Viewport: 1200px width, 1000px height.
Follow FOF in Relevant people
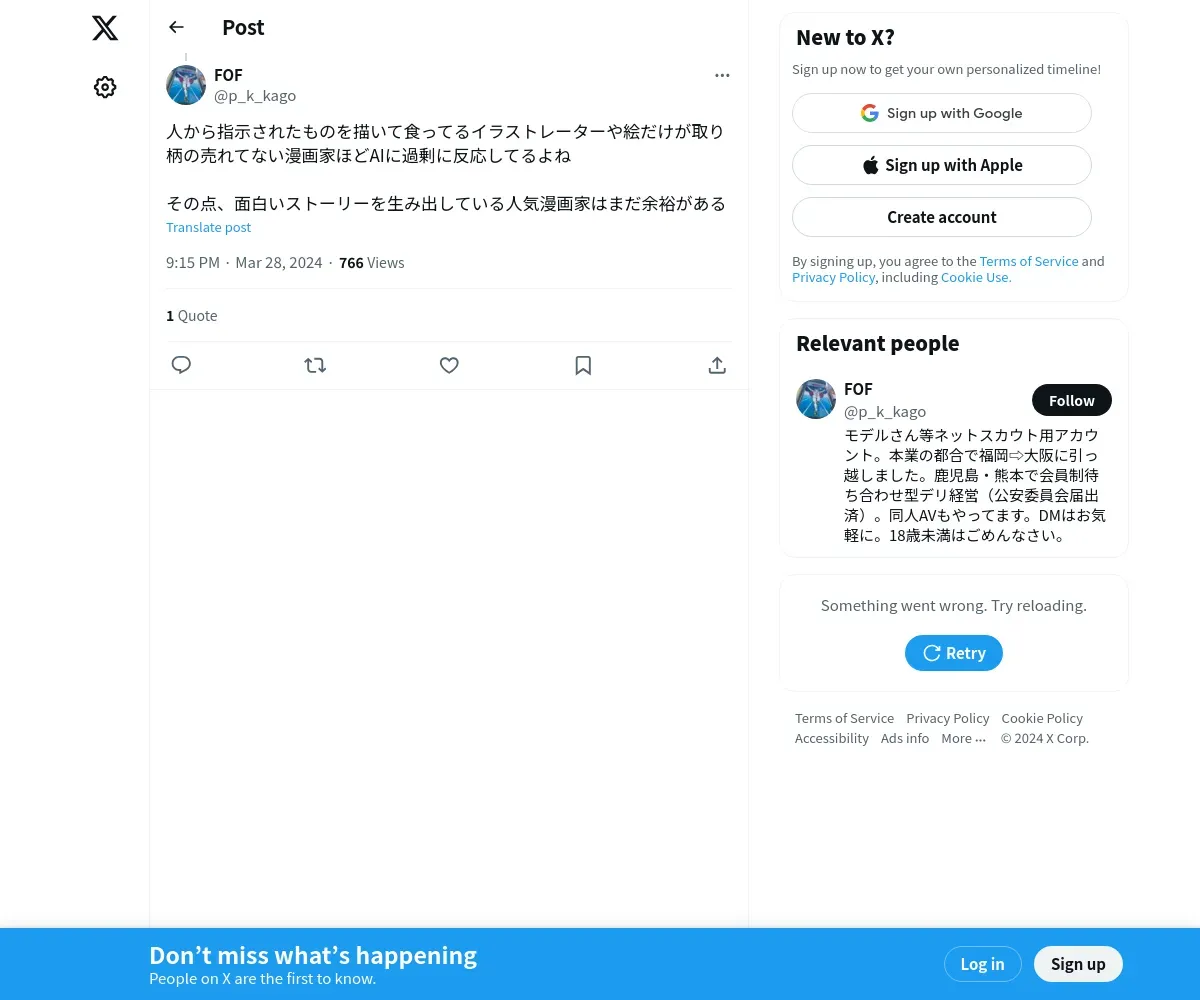1072,400
